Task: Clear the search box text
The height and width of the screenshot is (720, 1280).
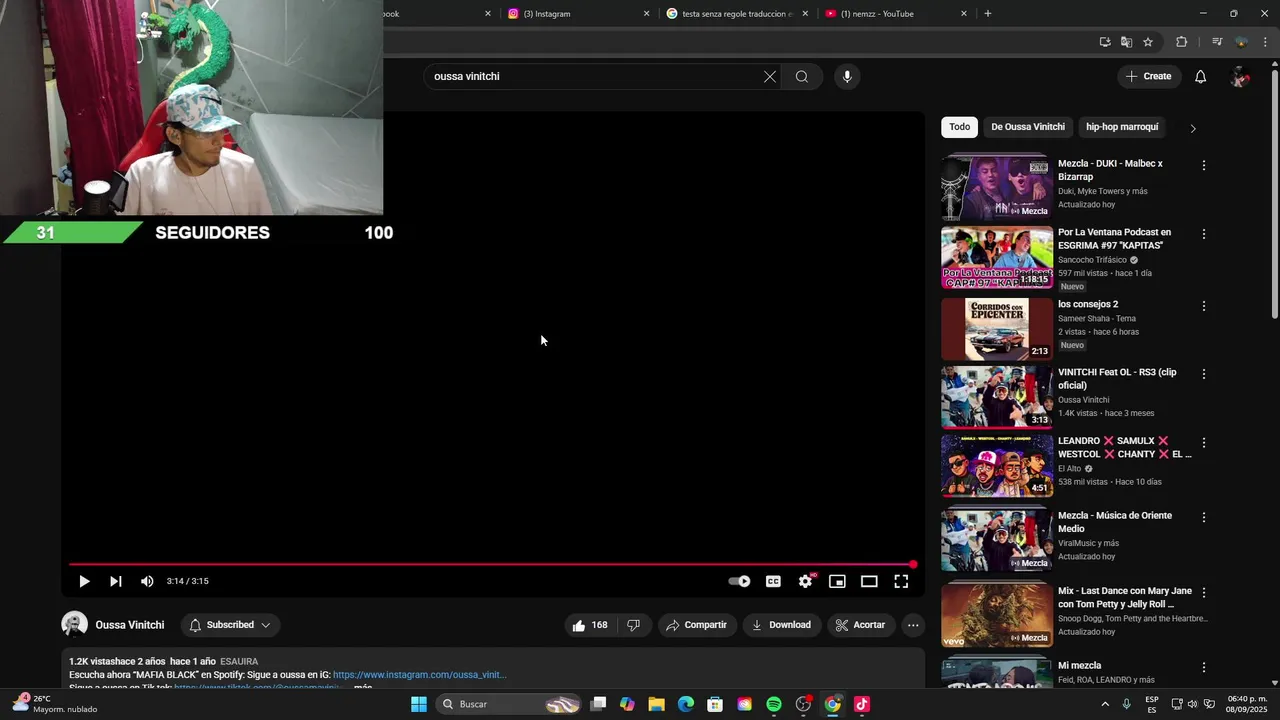Action: [x=770, y=77]
